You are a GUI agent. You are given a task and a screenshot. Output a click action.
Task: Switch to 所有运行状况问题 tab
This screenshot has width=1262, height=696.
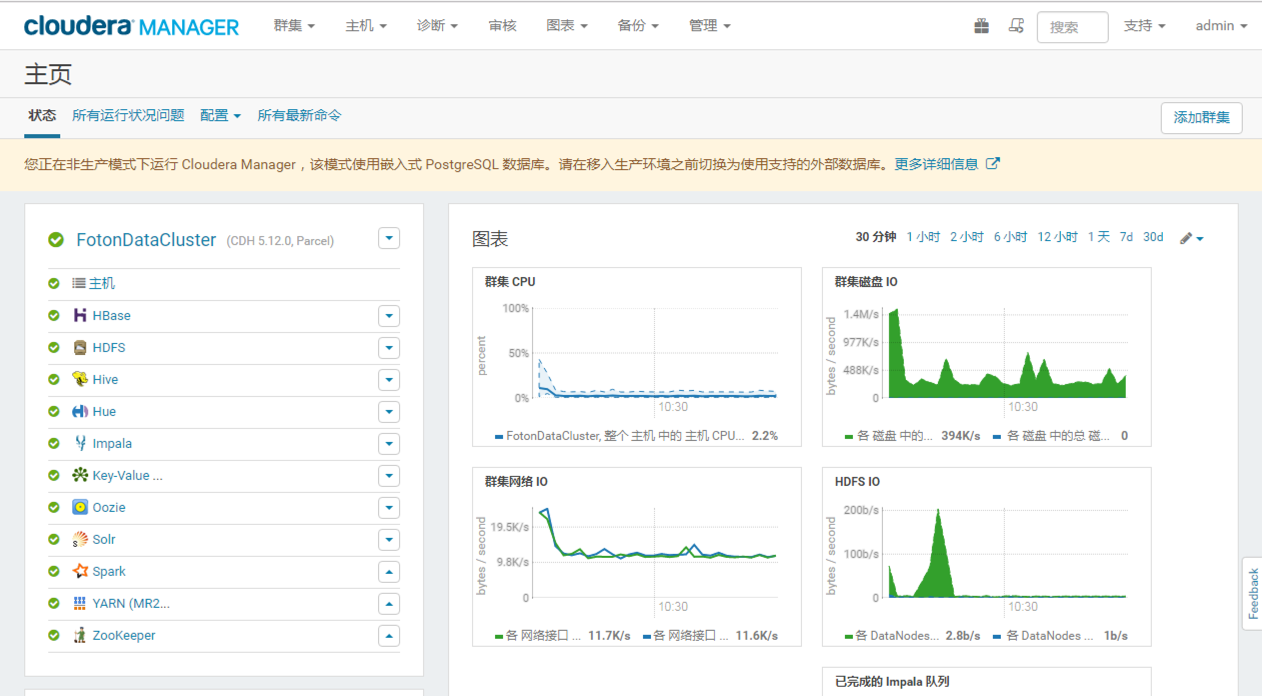click(x=128, y=115)
